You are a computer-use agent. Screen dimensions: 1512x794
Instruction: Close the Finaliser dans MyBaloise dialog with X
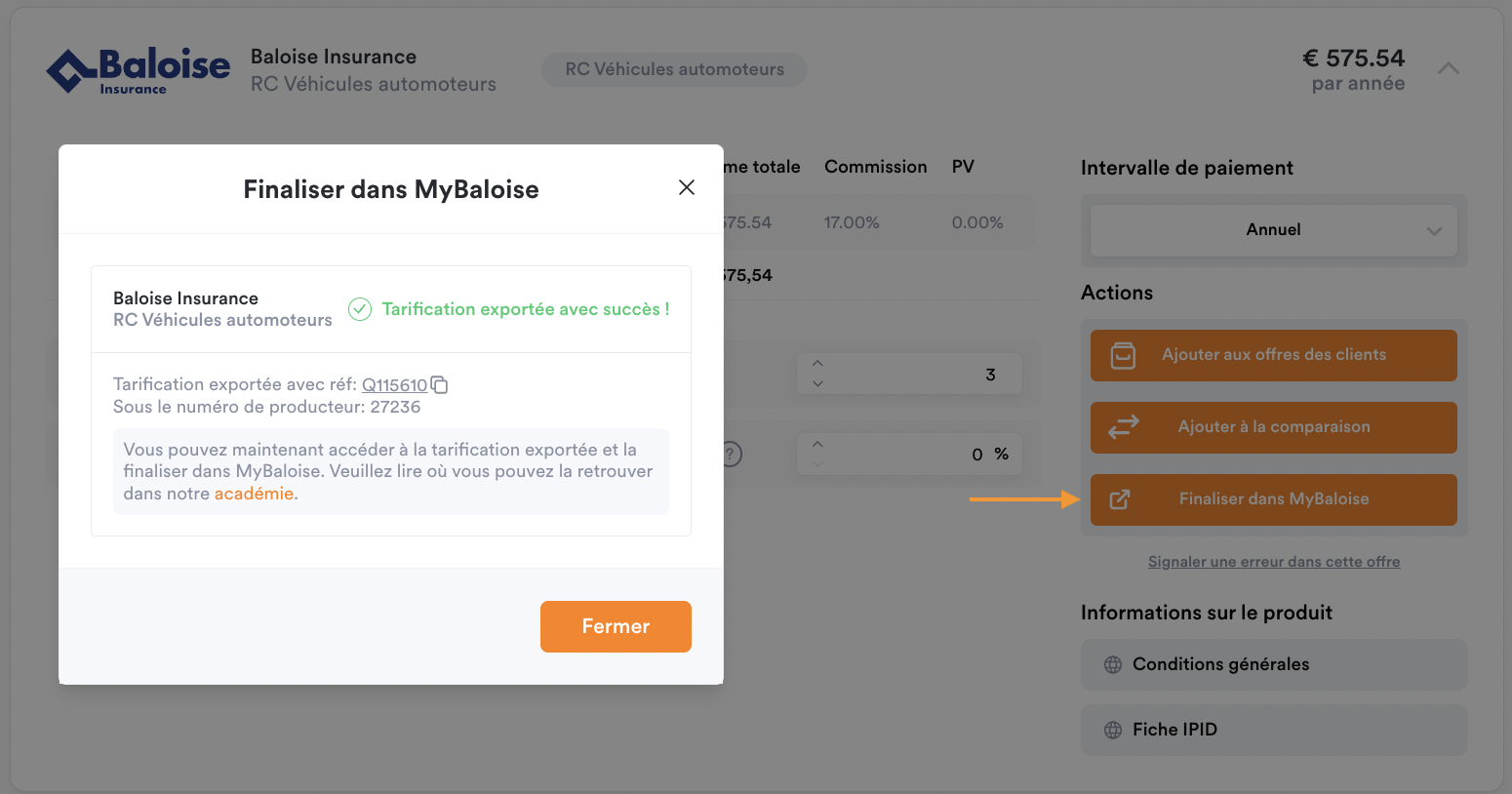pyautogui.click(x=687, y=187)
